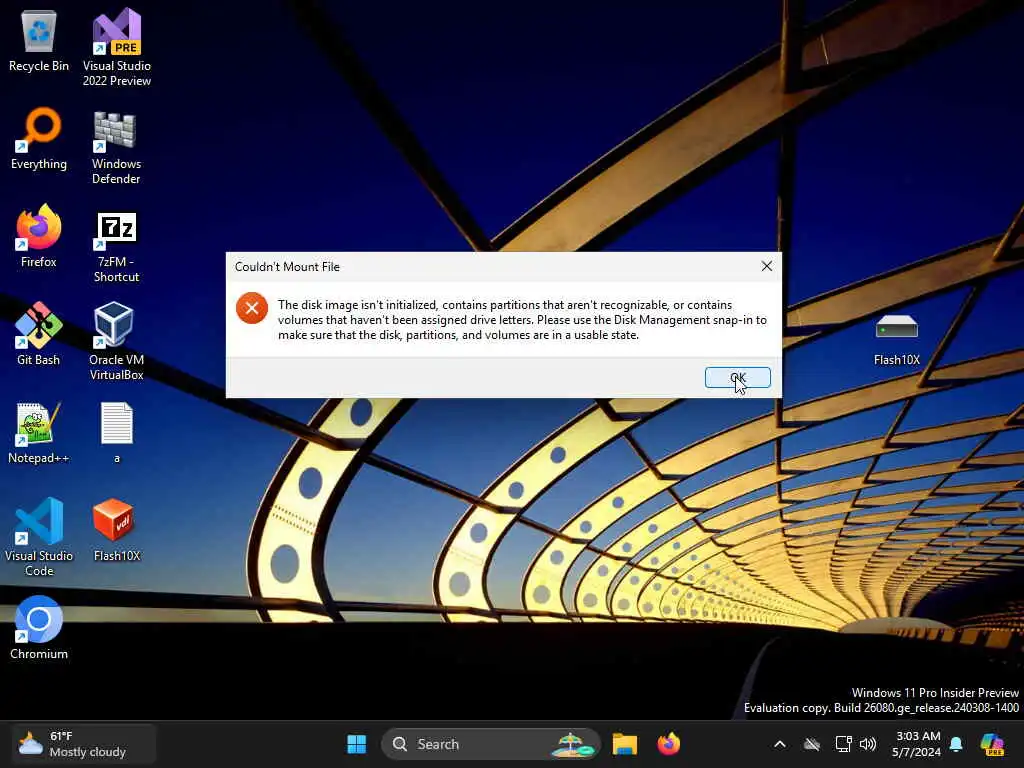Click the taskbar Search box
Screen dimensions: 1024x768
pyautogui.click(x=490, y=744)
